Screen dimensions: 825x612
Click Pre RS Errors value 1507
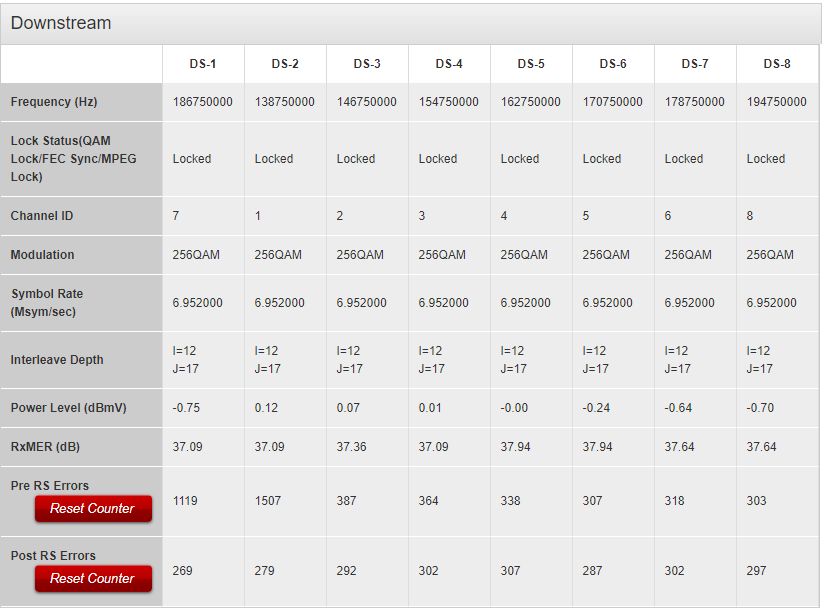[268, 500]
